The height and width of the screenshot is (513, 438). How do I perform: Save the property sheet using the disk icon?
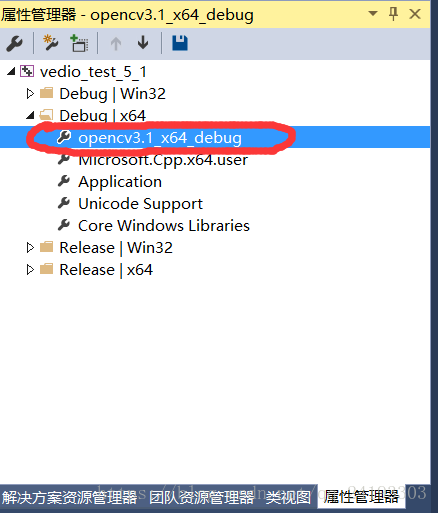[x=180, y=43]
